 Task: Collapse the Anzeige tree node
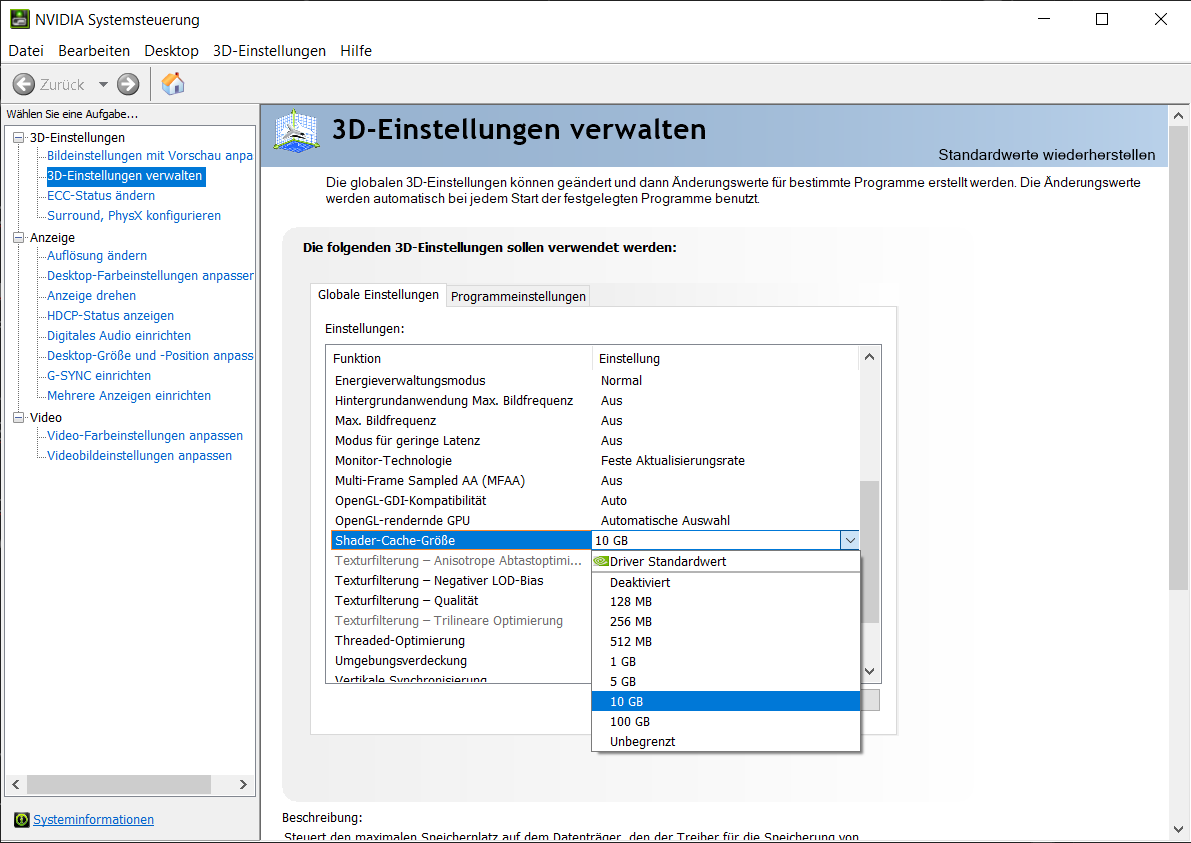click(x=18, y=238)
